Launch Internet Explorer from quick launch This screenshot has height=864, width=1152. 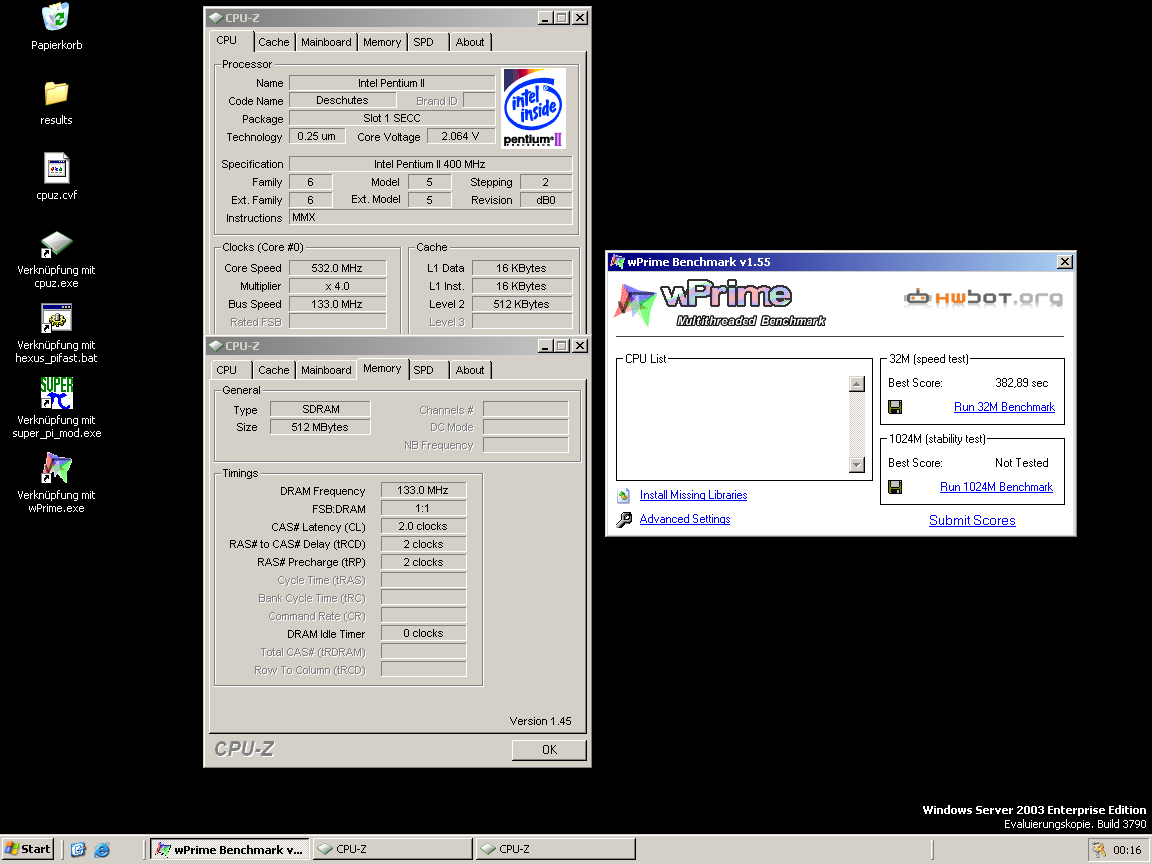coord(102,849)
